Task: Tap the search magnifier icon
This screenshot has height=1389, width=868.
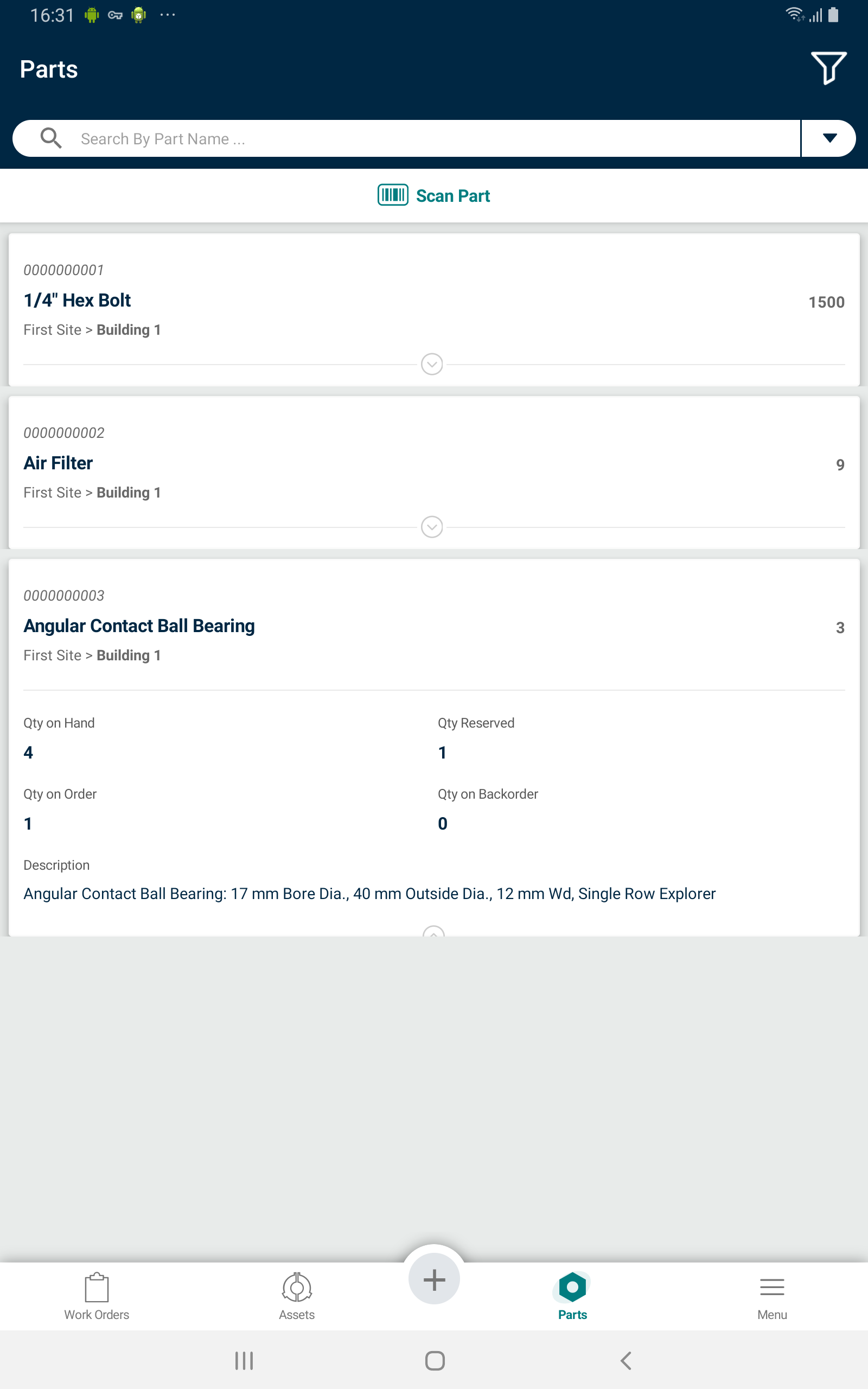Action: tap(50, 138)
